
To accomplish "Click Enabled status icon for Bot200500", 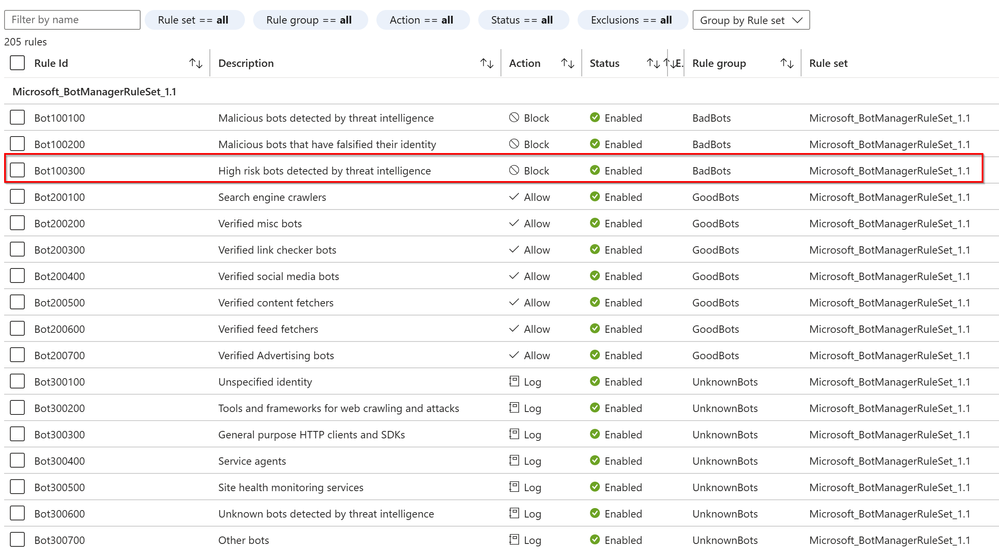I will pyautogui.click(x=595, y=302).
